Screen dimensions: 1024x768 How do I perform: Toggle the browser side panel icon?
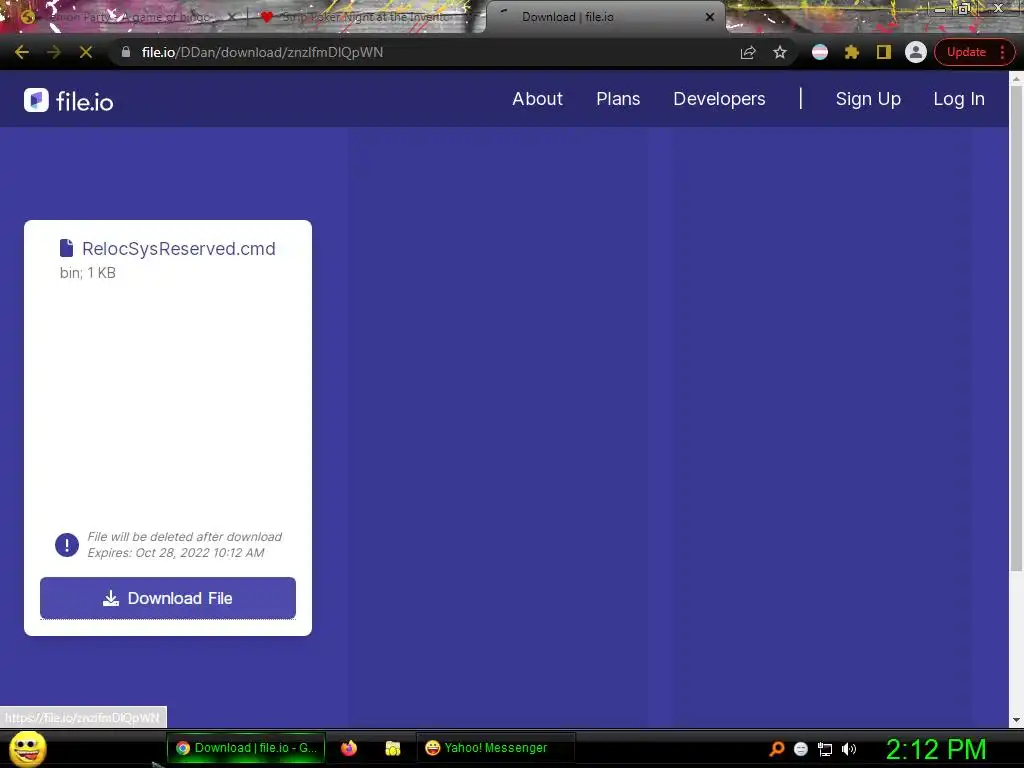(x=884, y=52)
